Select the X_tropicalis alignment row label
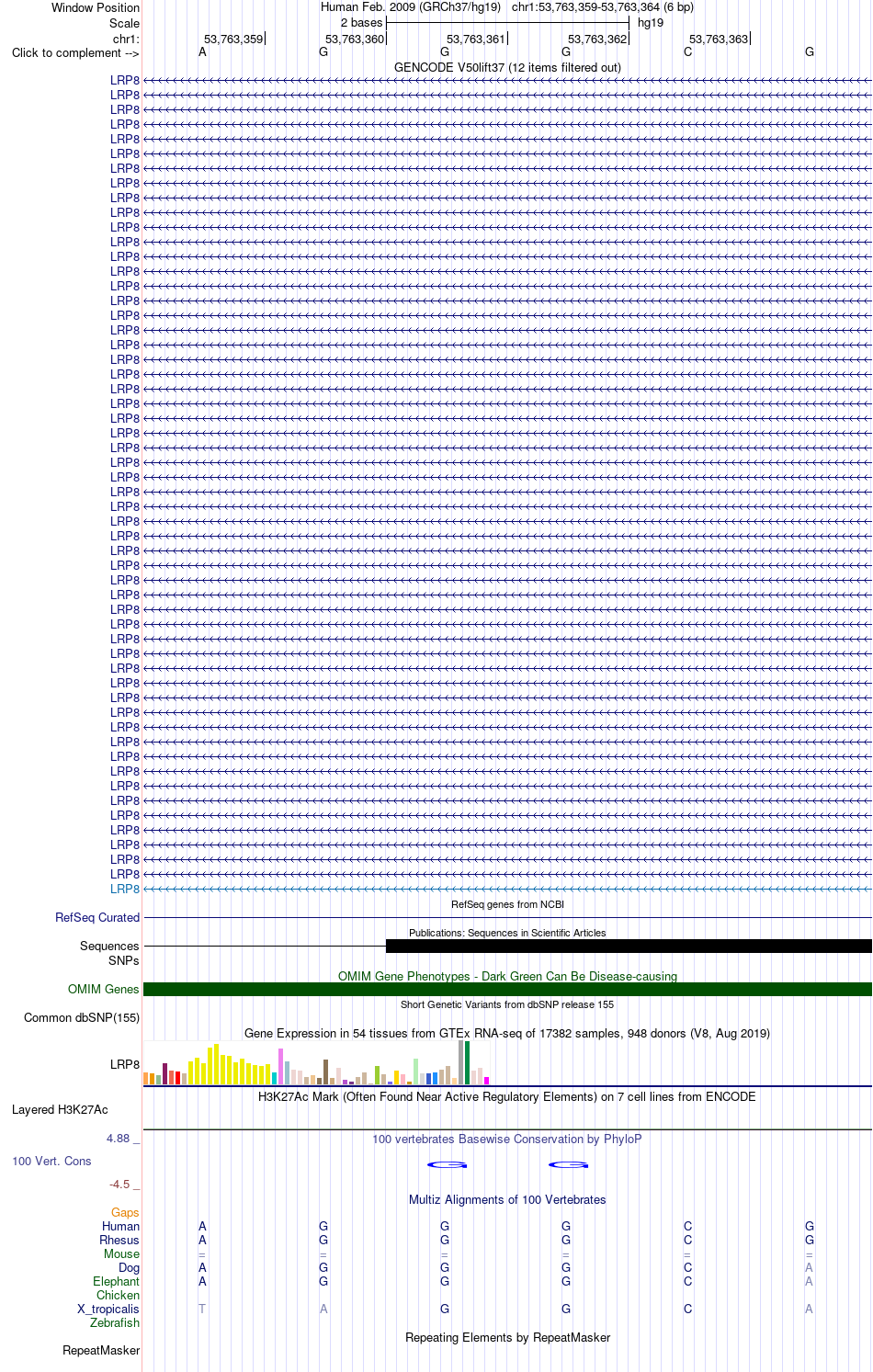Viewport: 873px width, 1372px height. [108, 1309]
